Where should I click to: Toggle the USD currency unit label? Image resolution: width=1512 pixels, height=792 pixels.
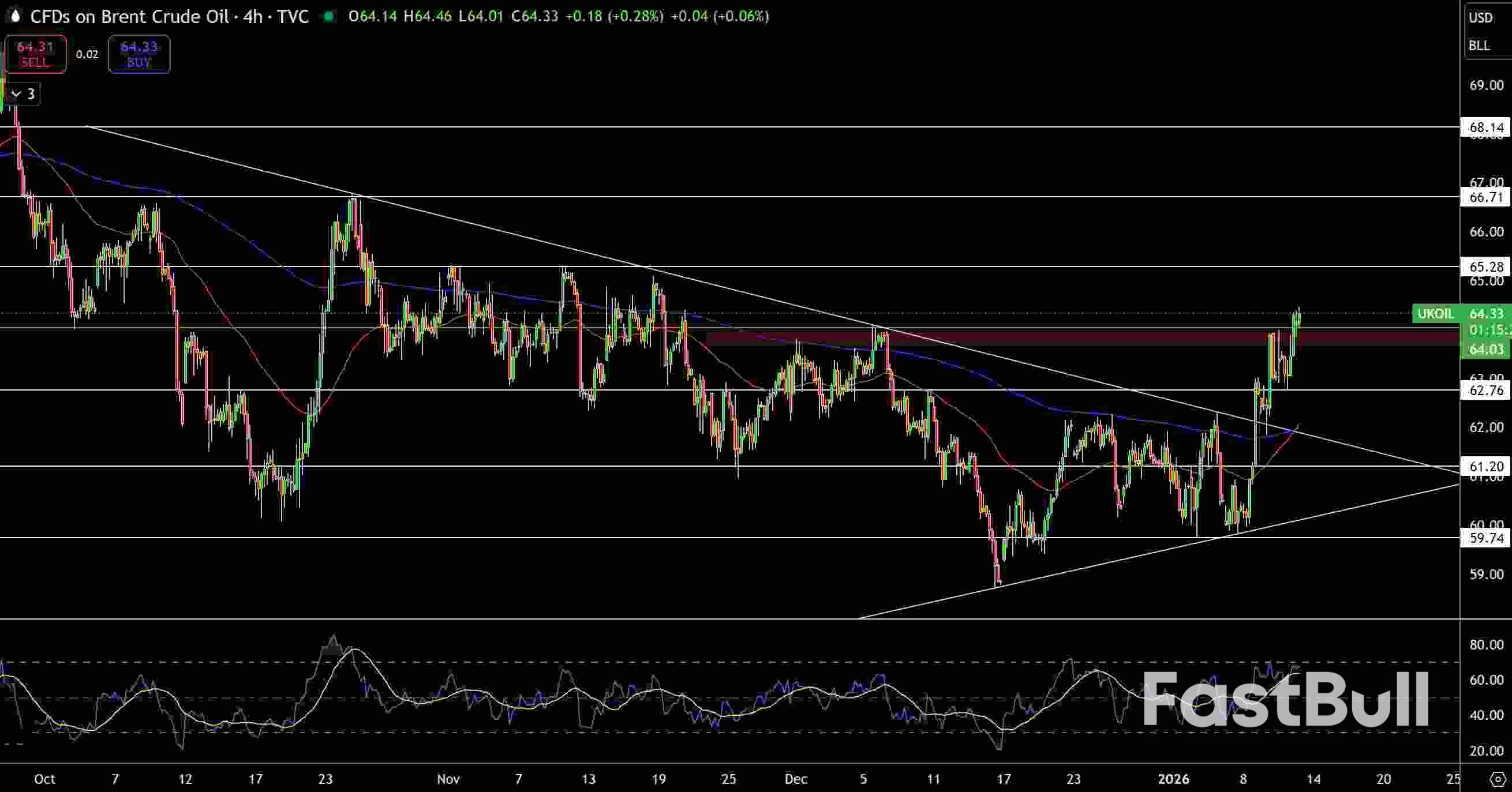tap(1481, 17)
